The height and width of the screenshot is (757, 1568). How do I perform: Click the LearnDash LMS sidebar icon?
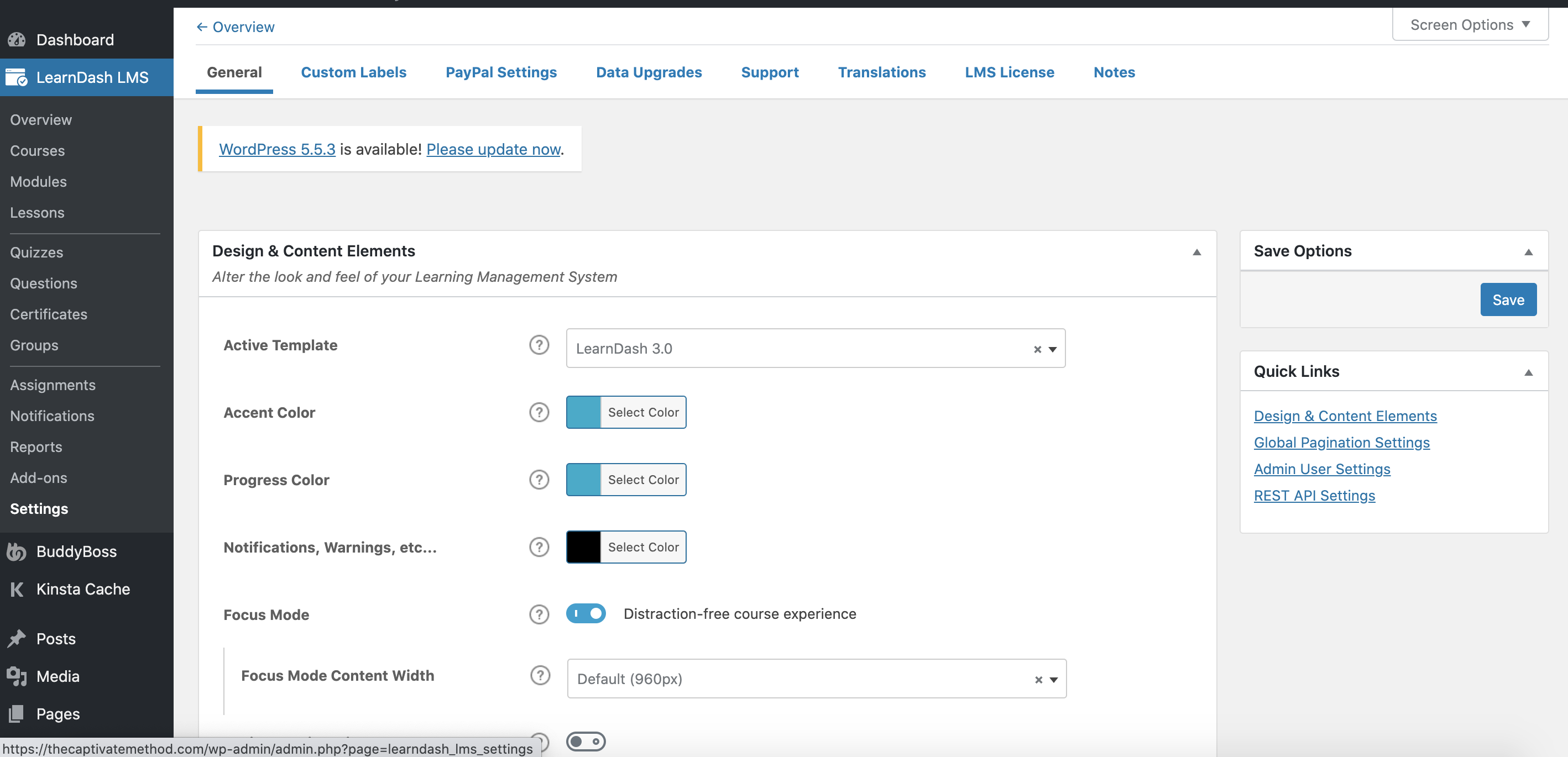point(17,77)
